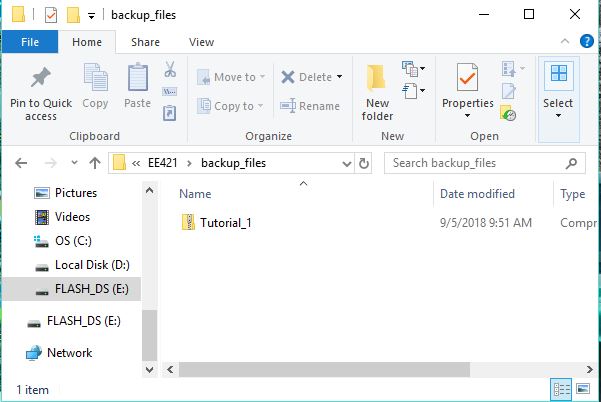This screenshot has width=601, height=402.
Task: Click the Paste clipboard icon
Action: [x=138, y=77]
